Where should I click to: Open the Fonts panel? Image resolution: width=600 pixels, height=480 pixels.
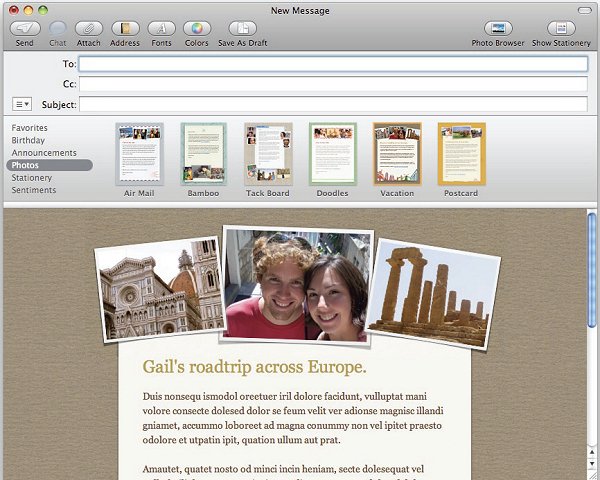(x=161, y=29)
